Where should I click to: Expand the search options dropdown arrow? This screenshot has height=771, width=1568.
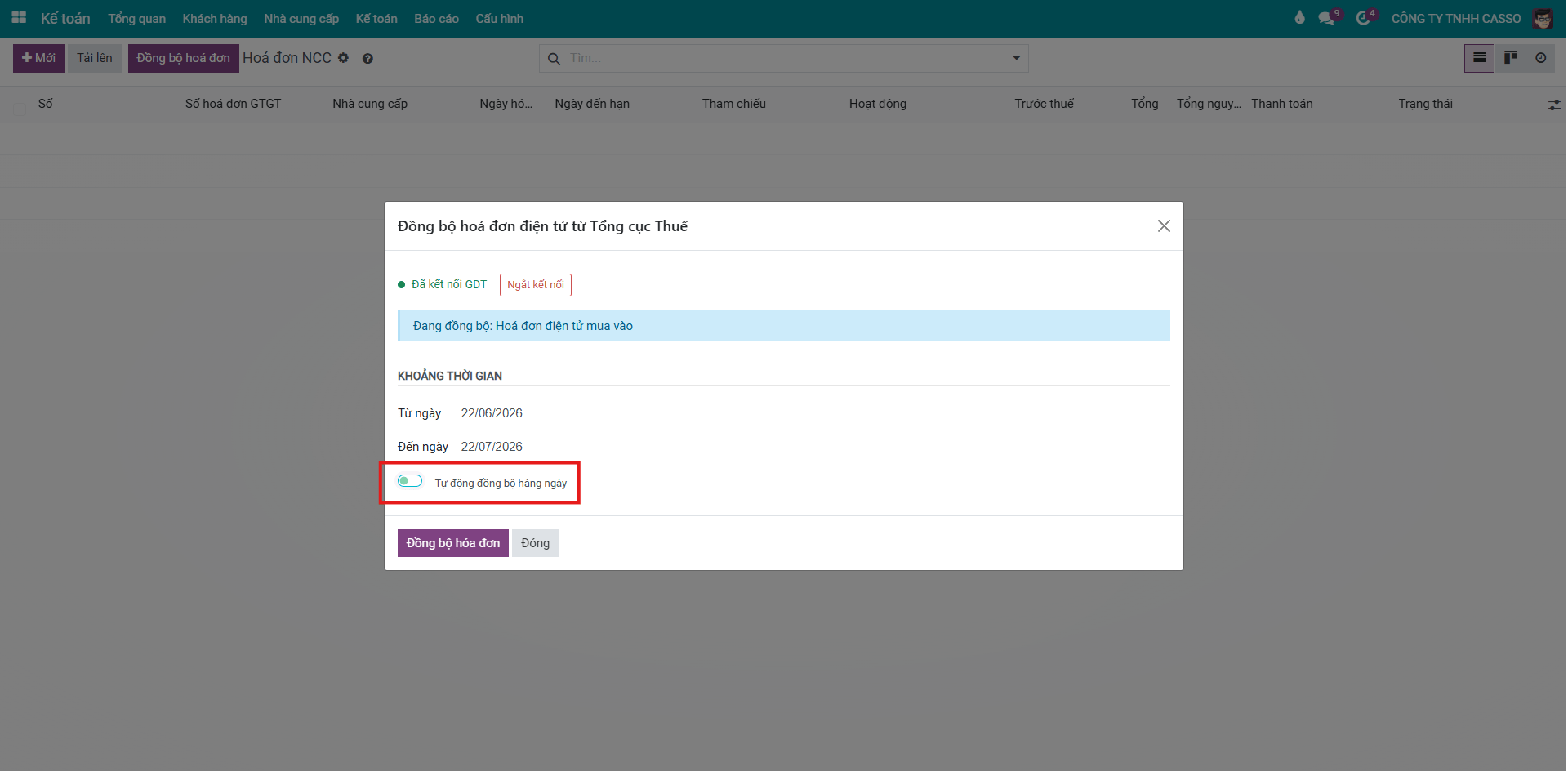coord(1016,58)
